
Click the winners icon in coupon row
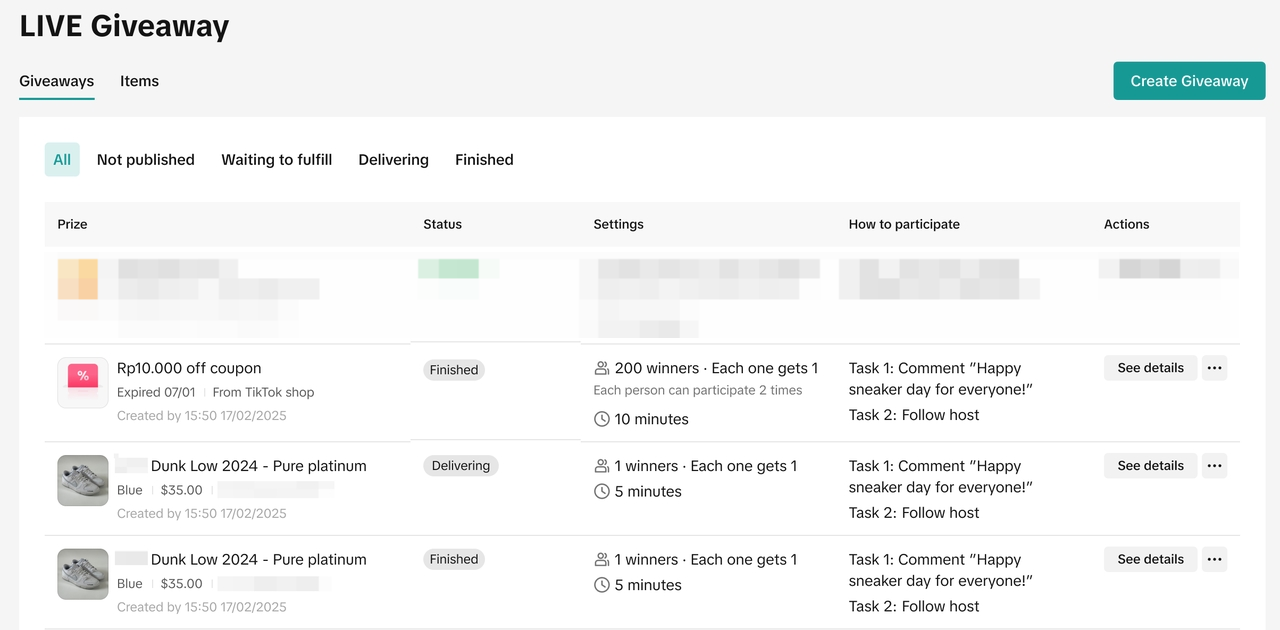(x=602, y=368)
